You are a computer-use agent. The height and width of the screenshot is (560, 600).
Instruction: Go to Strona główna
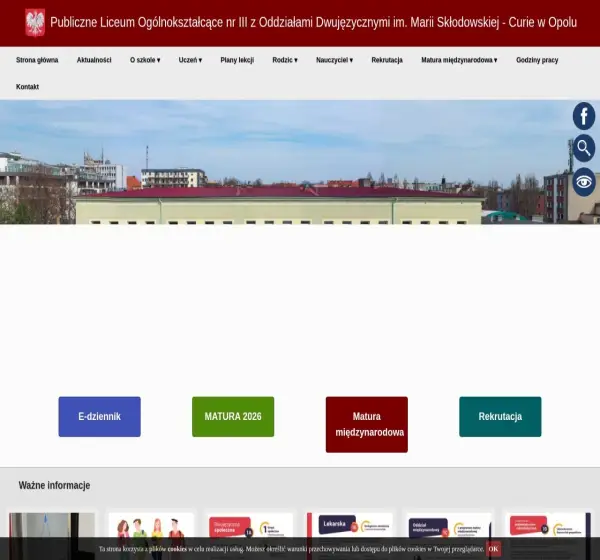click(x=37, y=60)
